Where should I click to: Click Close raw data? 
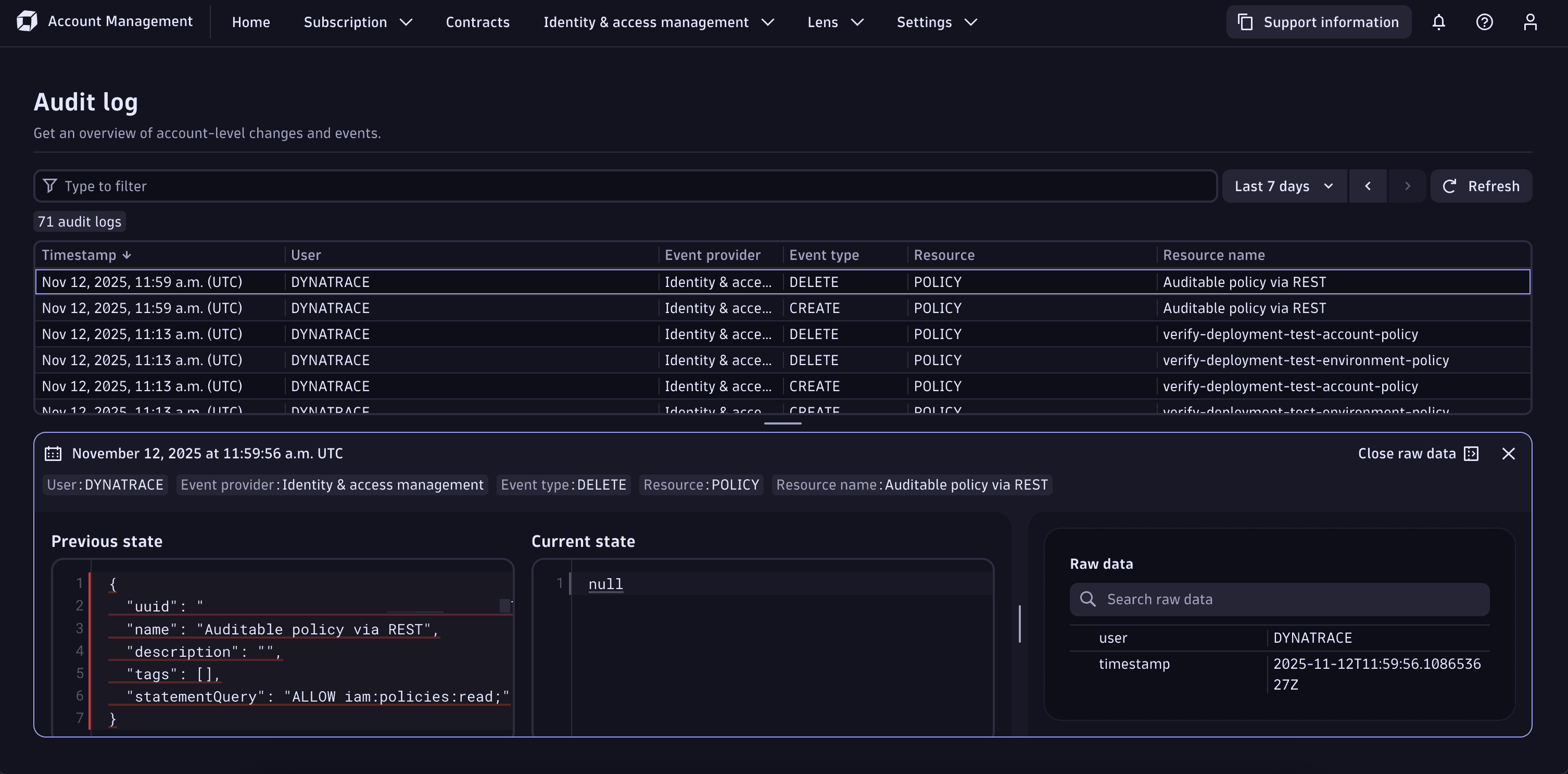tap(1407, 453)
